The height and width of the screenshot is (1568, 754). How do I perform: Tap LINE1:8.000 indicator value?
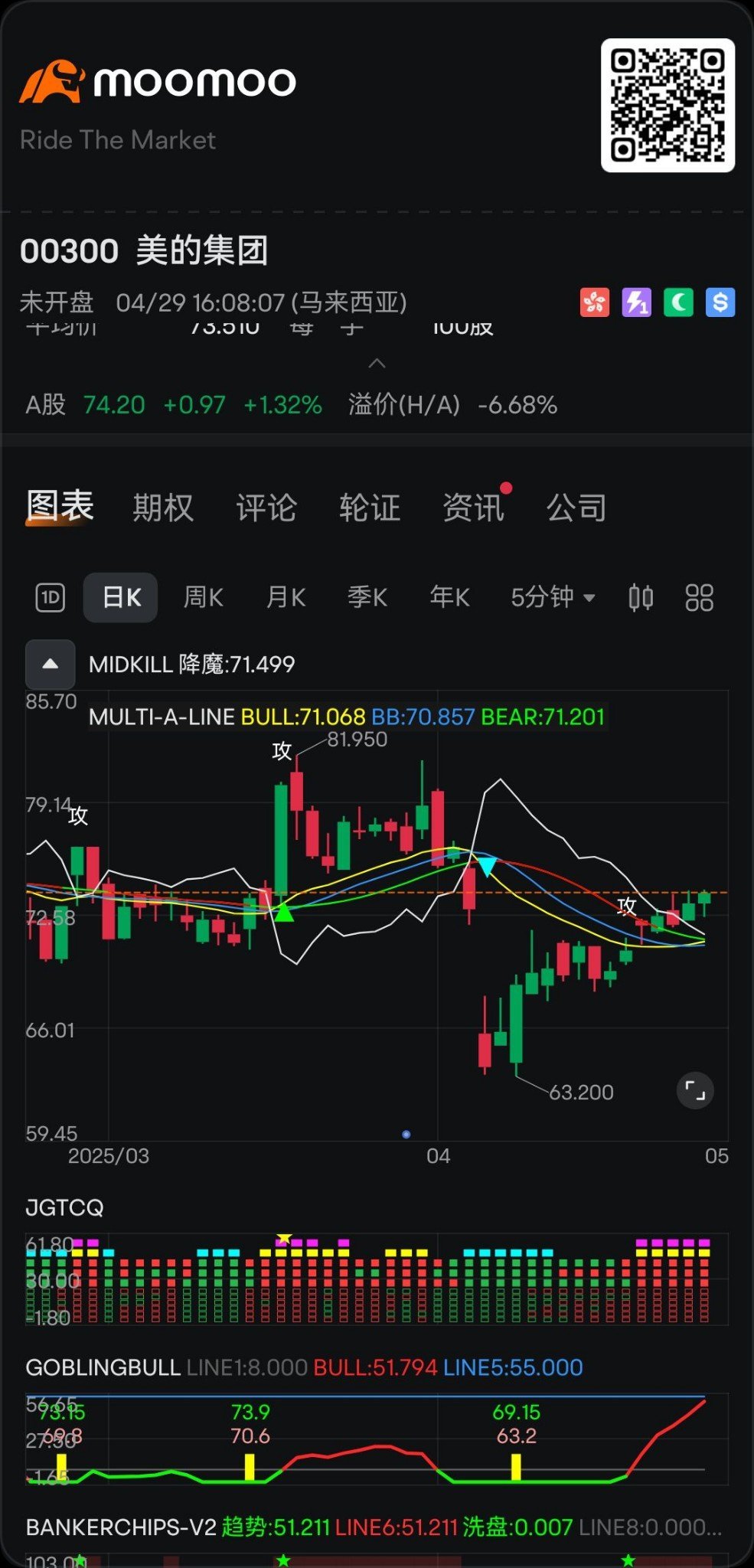246,1367
